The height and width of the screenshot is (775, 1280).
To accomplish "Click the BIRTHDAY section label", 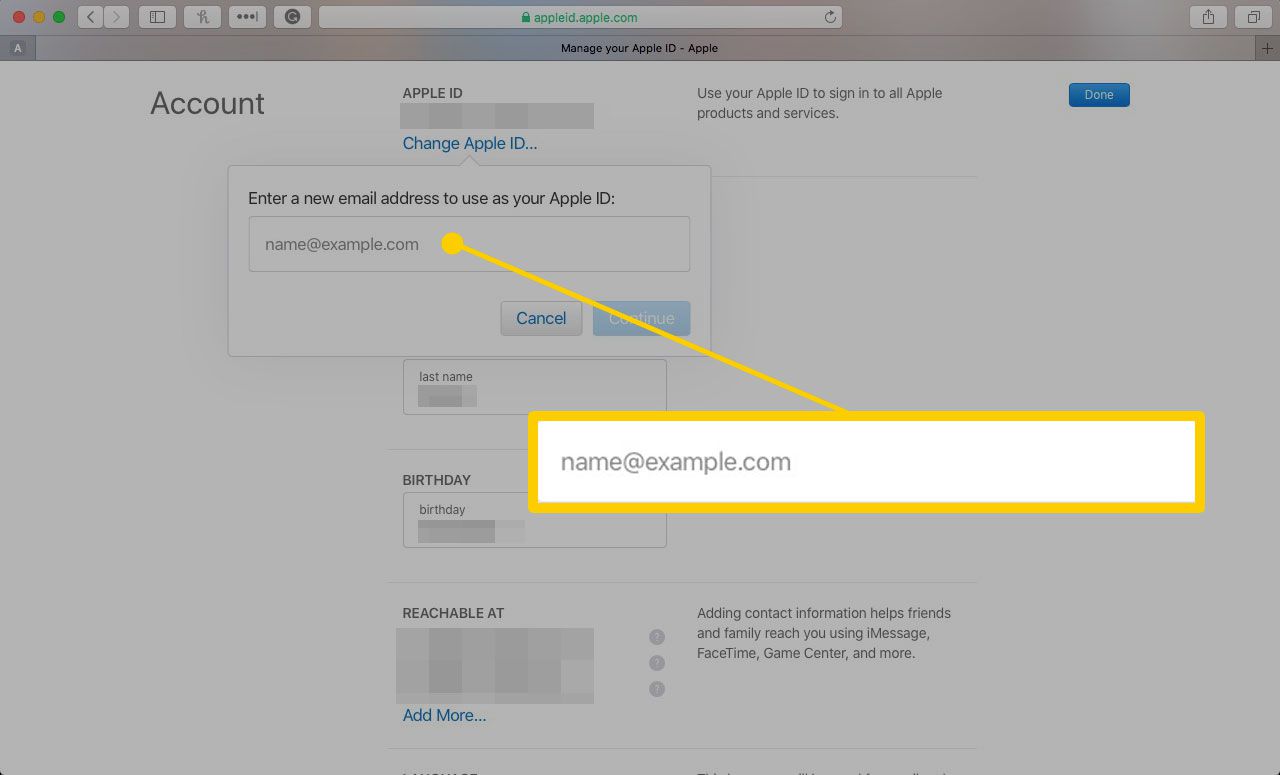I will coord(436,480).
